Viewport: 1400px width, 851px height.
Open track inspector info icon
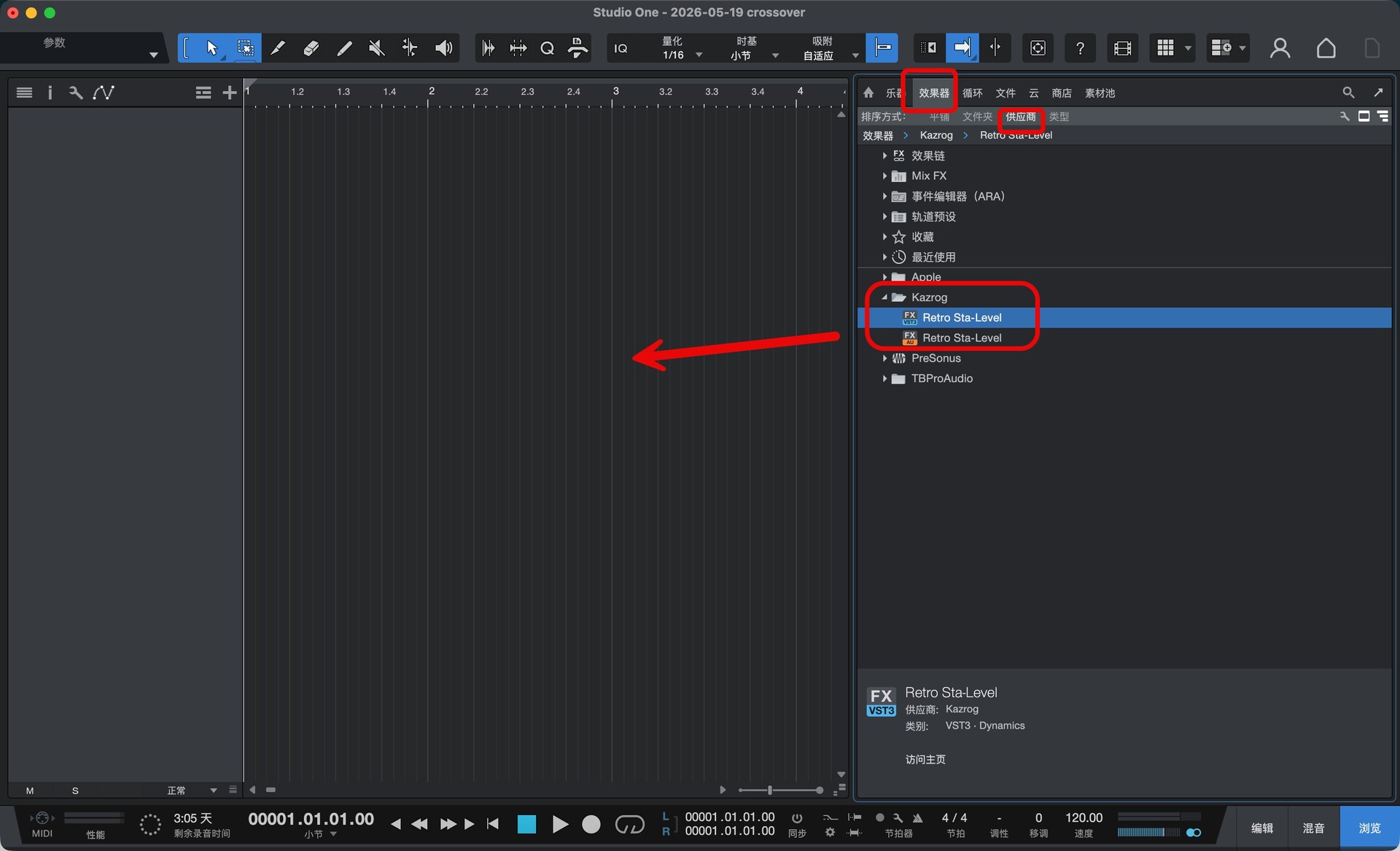pyautogui.click(x=50, y=93)
